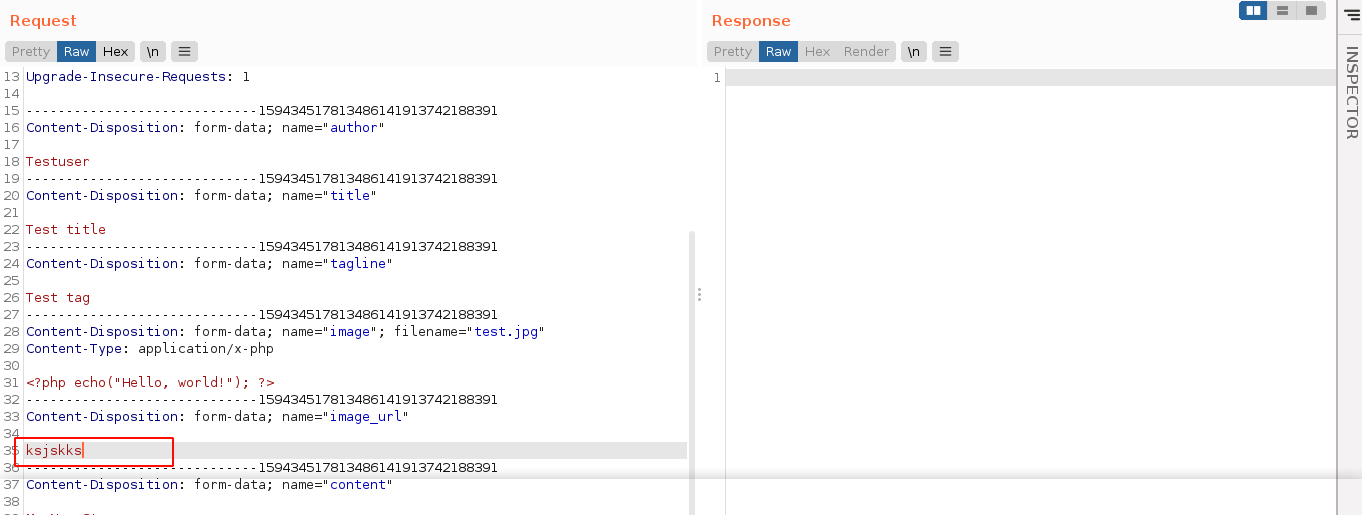This screenshot has width=1362, height=515.
Task: Click the request editor vertical scrollbar
Action: [x=692, y=350]
